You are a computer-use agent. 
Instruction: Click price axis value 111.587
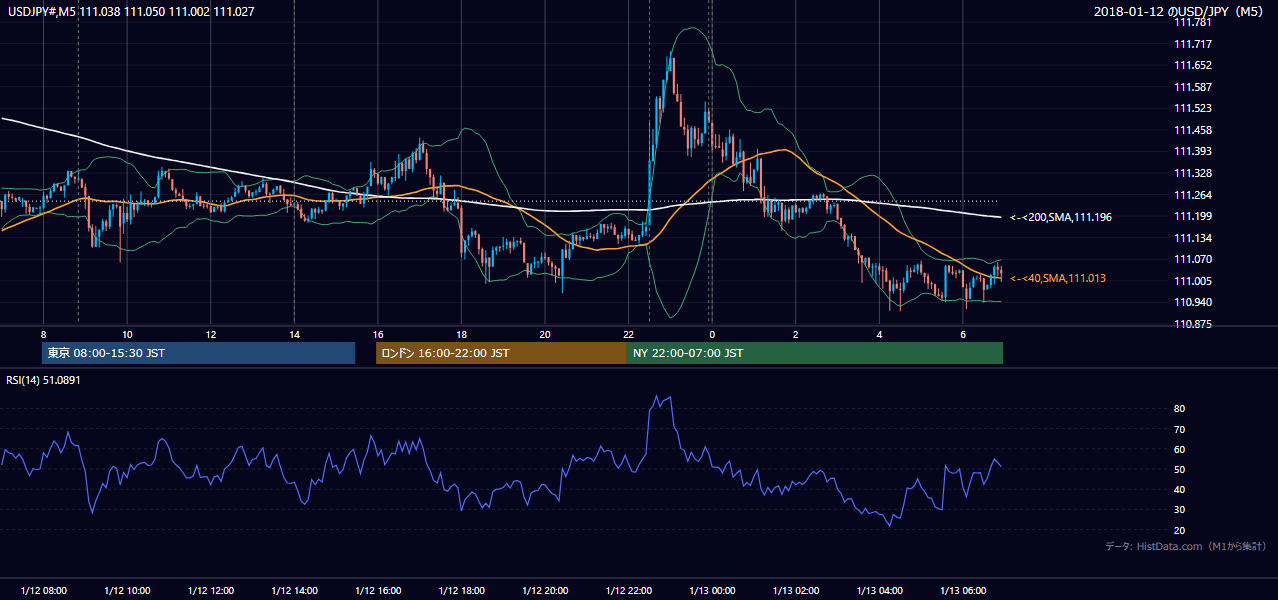(x=1192, y=87)
